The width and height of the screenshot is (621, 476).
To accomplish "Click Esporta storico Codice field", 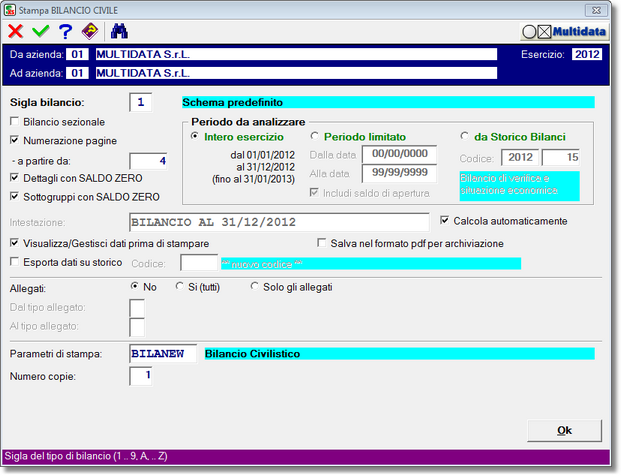I will tap(199, 263).
